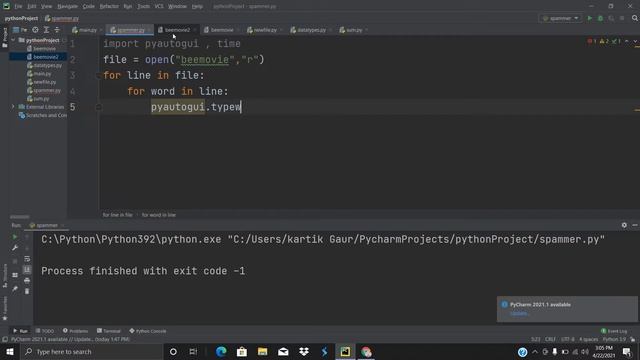Open the Code menu
The image size is (640, 360).
coord(89,7)
